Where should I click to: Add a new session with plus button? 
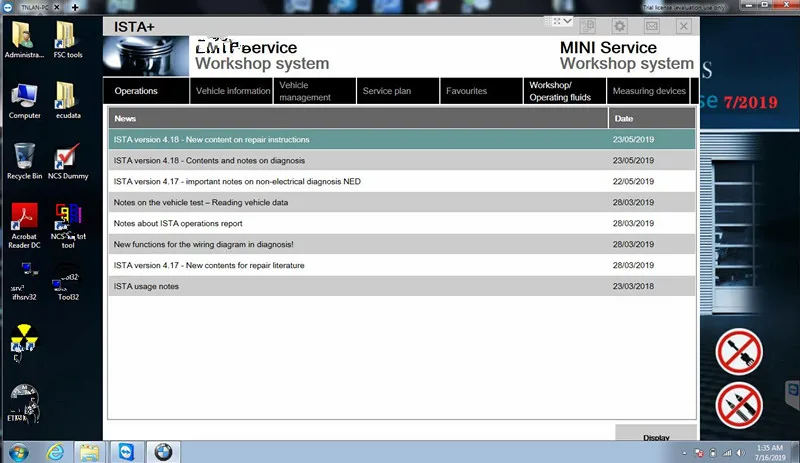[x=75, y=7]
